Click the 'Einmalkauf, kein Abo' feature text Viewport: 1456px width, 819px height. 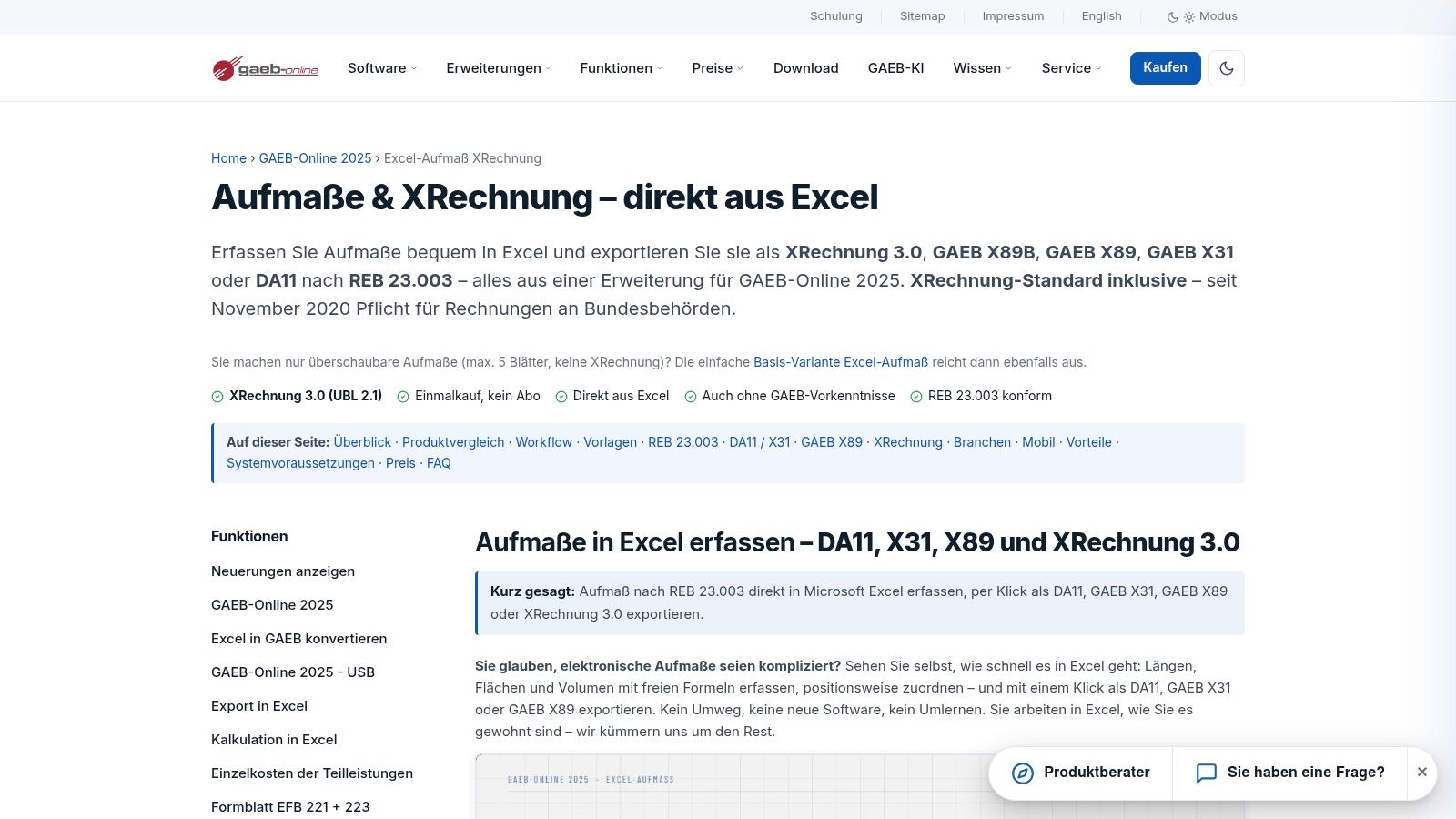pyautogui.click(x=478, y=396)
